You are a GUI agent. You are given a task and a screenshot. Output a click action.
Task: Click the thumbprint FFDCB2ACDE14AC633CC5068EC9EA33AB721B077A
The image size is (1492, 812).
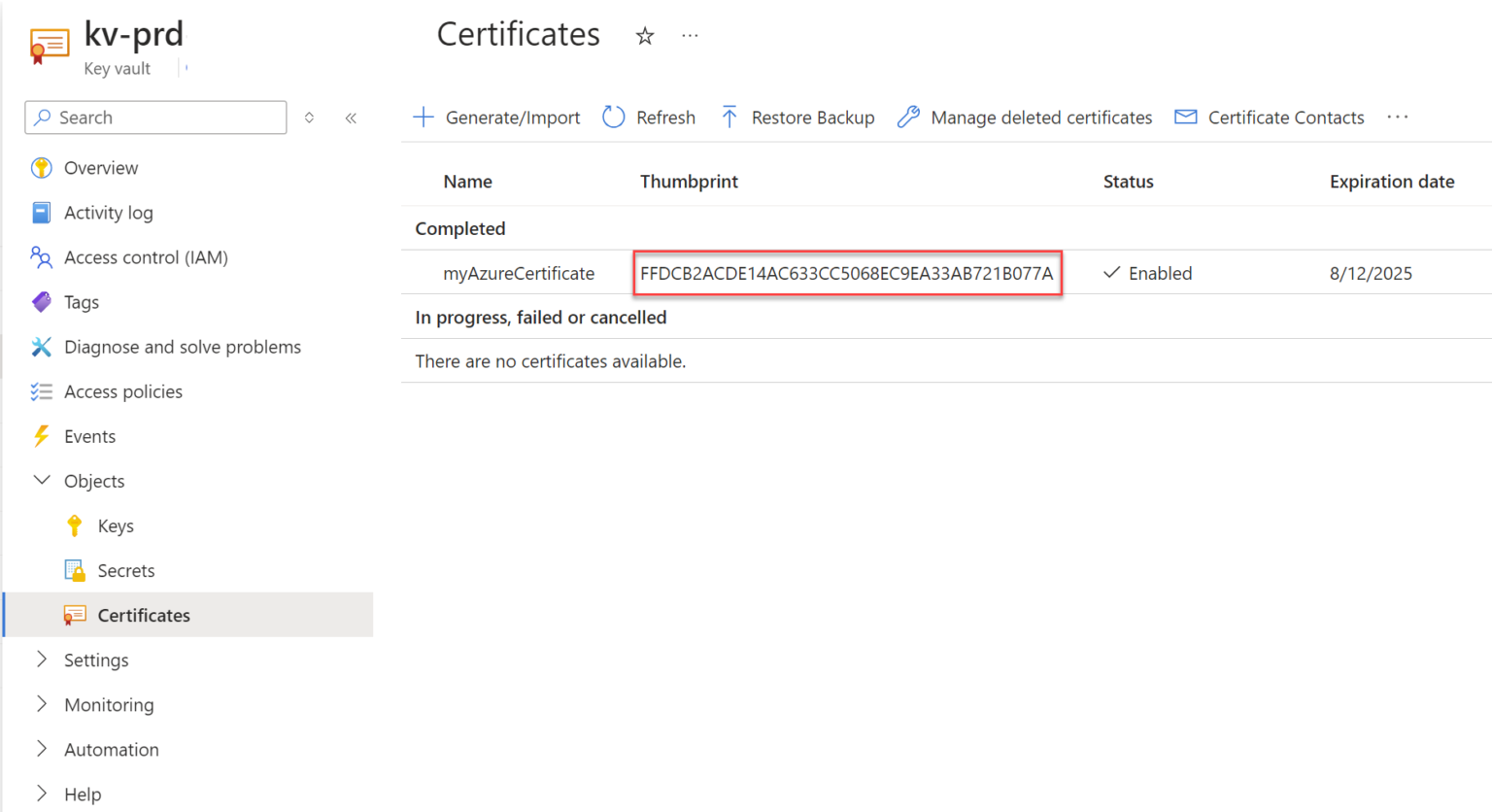(847, 273)
